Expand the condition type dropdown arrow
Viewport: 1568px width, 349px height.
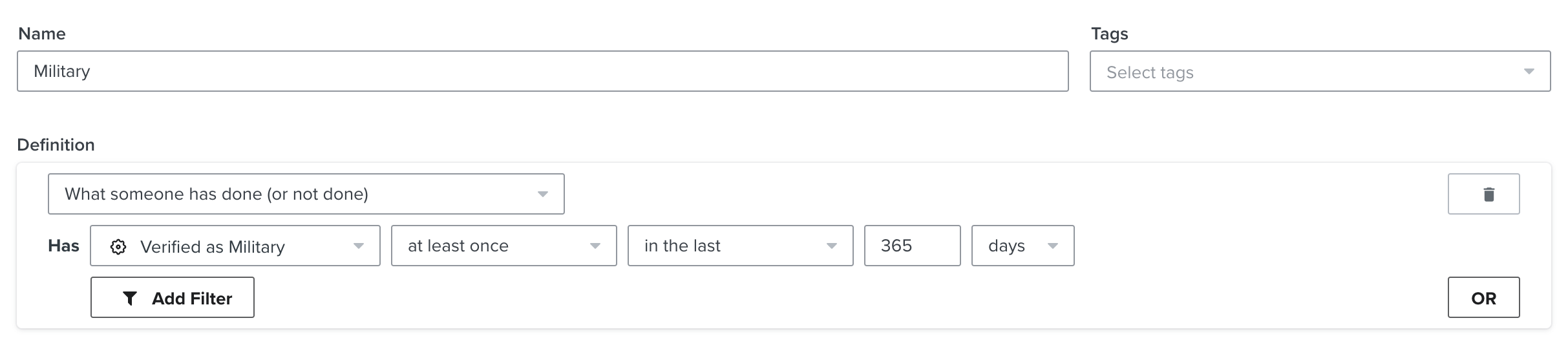[543, 194]
